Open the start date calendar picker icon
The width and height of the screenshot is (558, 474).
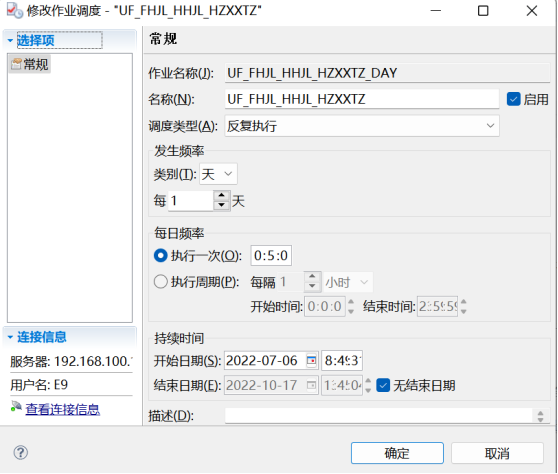[x=312, y=361]
